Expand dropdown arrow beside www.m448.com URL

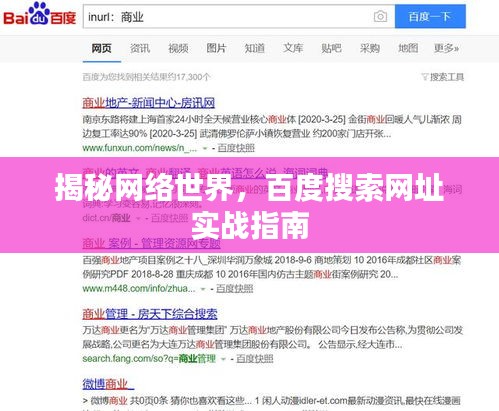[203, 289]
